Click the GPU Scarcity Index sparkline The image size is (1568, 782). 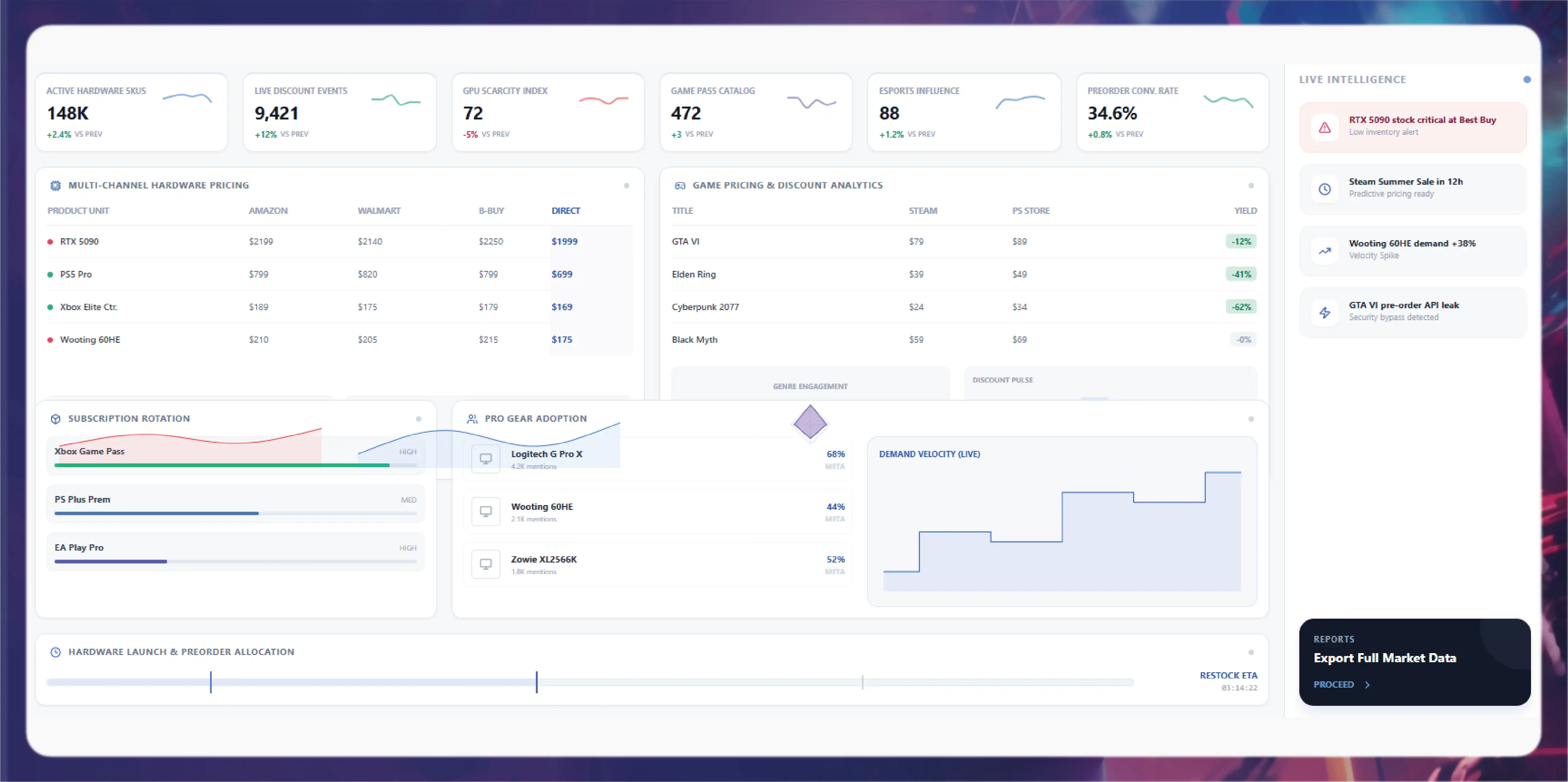[x=603, y=100]
